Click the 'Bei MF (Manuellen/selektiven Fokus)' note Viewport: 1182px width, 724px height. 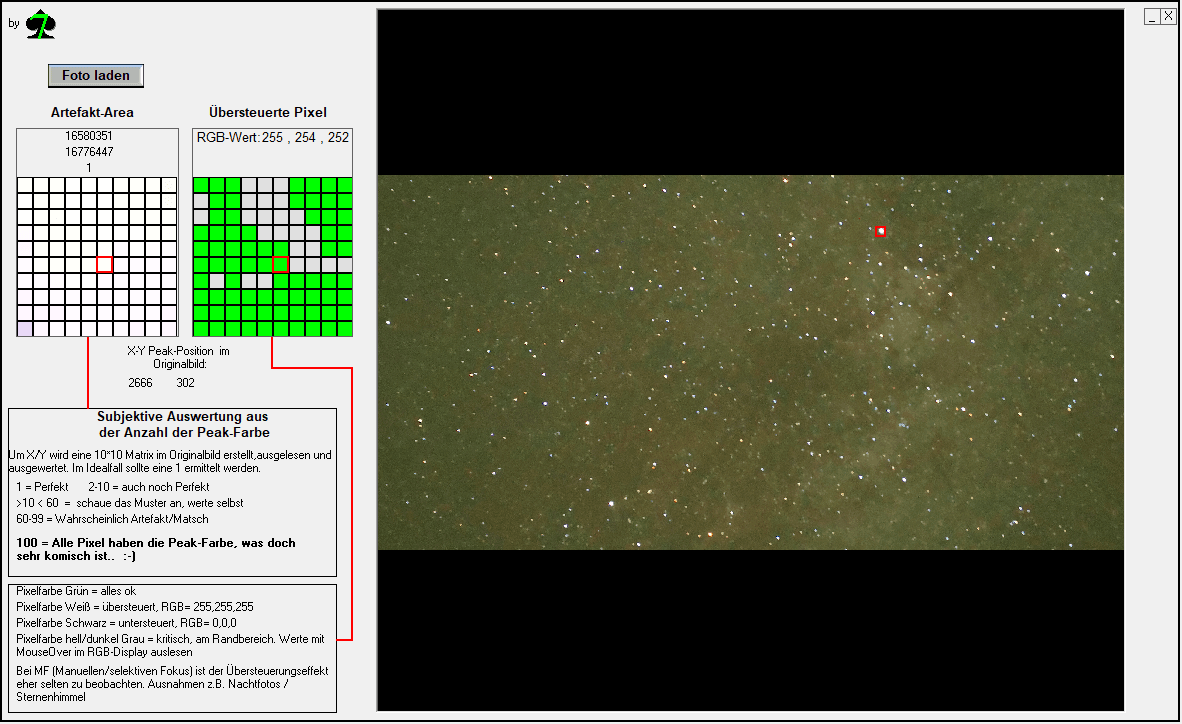coord(172,684)
